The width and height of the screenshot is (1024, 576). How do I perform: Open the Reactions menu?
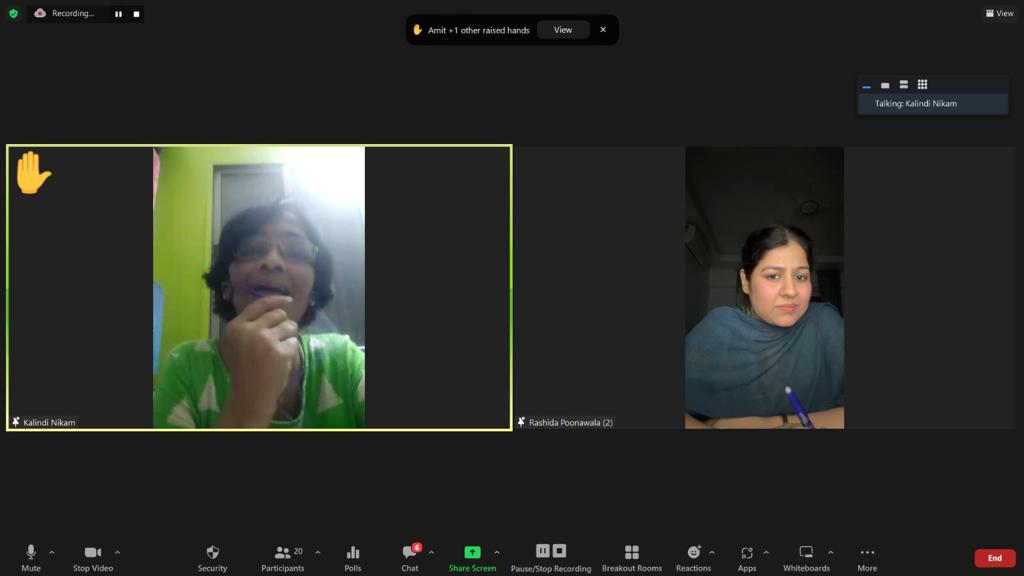pyautogui.click(x=694, y=558)
